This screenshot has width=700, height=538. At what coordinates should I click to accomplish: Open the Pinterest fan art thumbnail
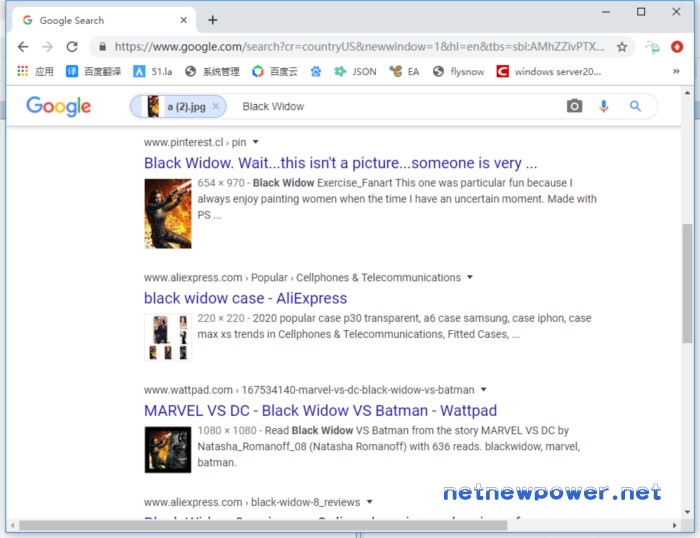(168, 213)
